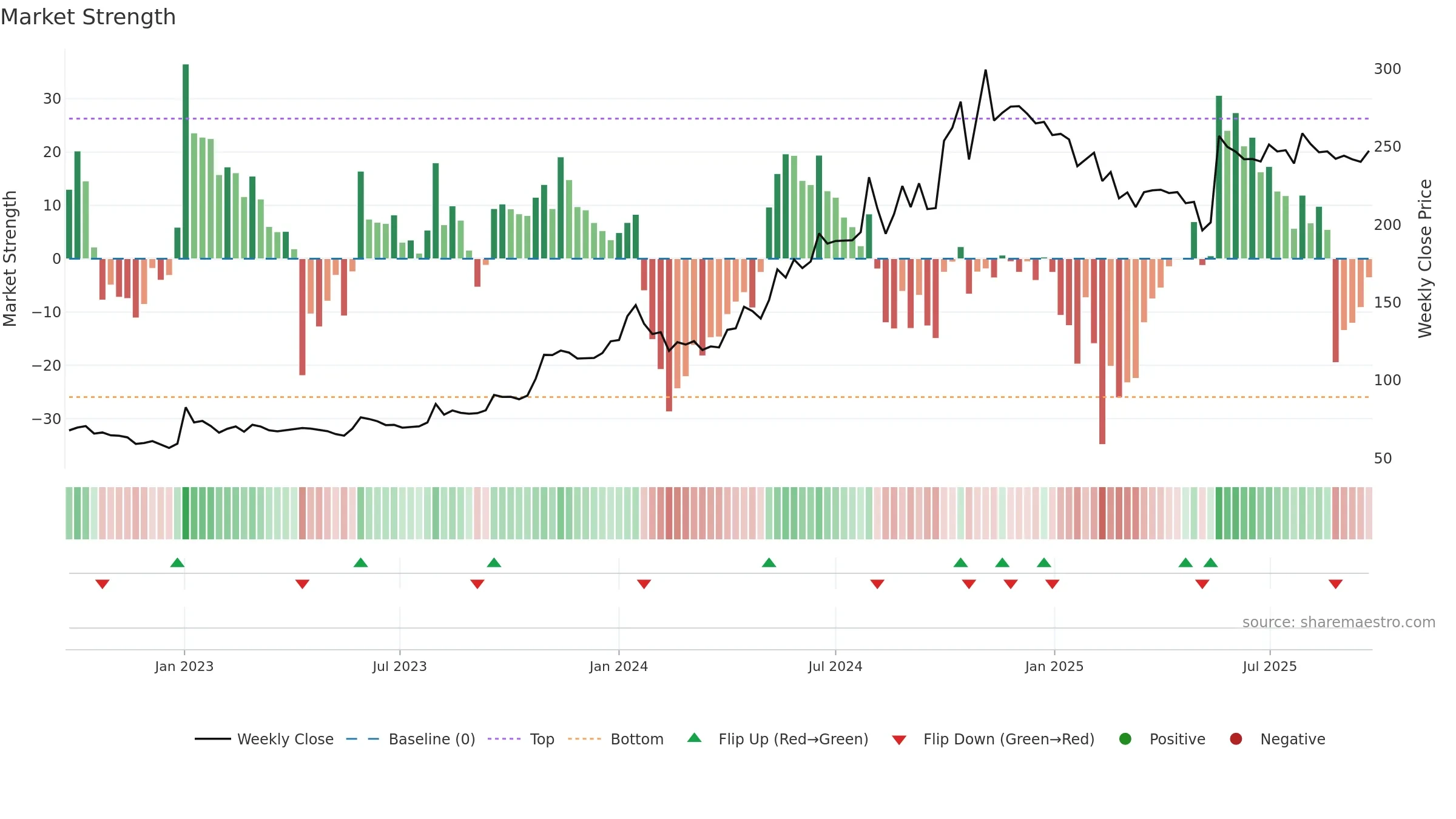This screenshot has width=1456, height=819.
Task: Toggle the Flip Up (Red→Green) legend label
Action: (x=794, y=739)
